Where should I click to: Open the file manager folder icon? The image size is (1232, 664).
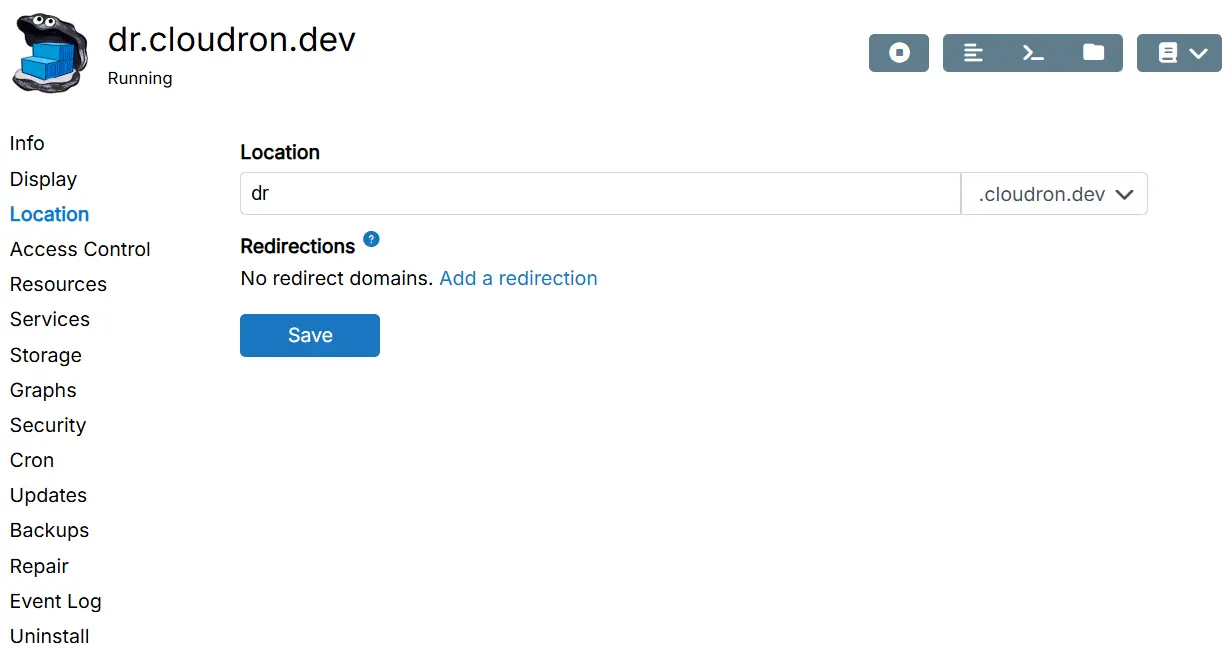[x=1093, y=53]
